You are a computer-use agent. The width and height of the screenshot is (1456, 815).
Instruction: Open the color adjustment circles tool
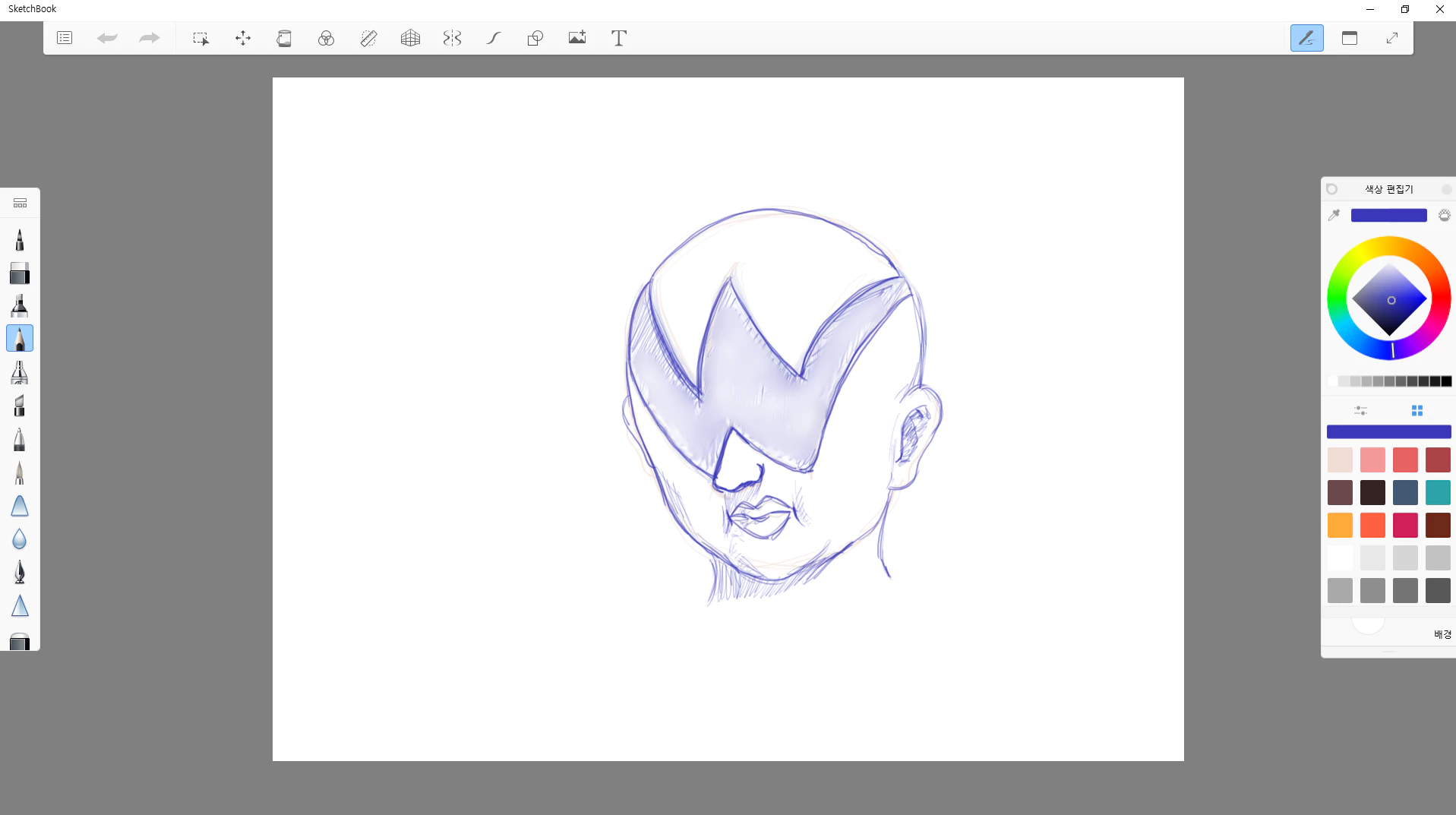(x=326, y=38)
